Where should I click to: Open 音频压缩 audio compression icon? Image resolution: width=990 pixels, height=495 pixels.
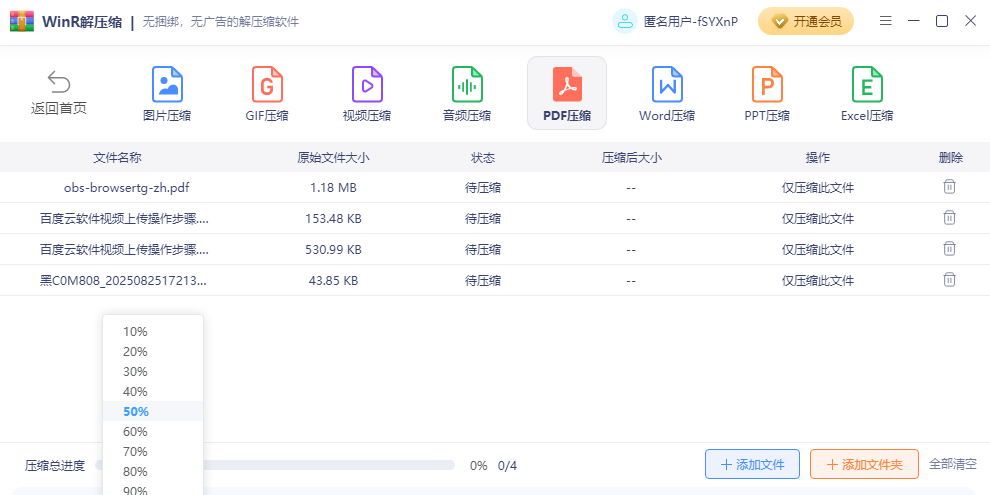[x=467, y=85]
